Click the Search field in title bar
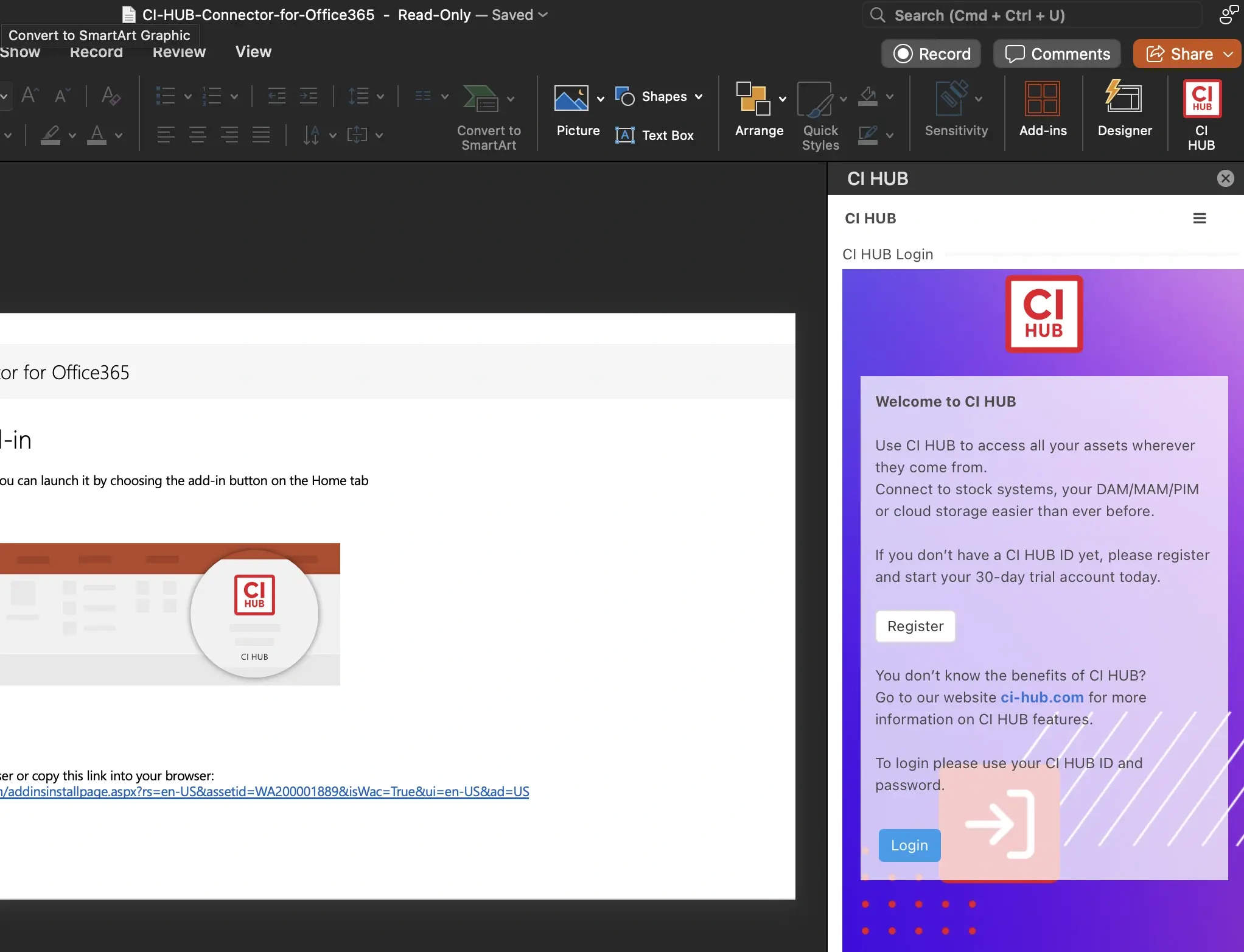 (1032, 15)
